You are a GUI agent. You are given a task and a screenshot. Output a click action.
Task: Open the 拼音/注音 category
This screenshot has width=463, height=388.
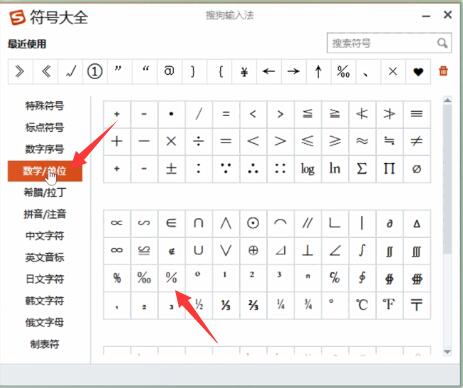(45, 214)
